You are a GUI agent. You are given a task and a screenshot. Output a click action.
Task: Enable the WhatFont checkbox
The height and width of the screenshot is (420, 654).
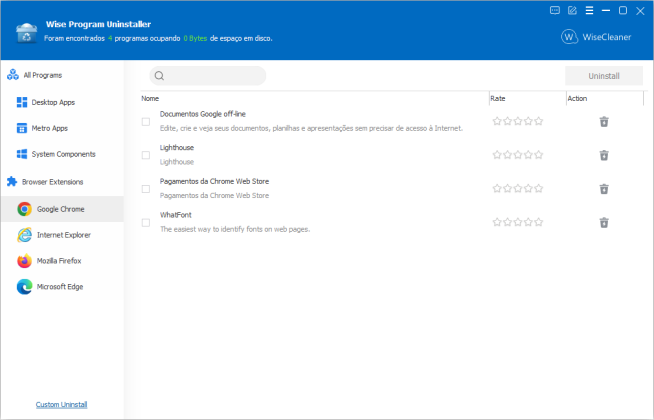[146, 223]
